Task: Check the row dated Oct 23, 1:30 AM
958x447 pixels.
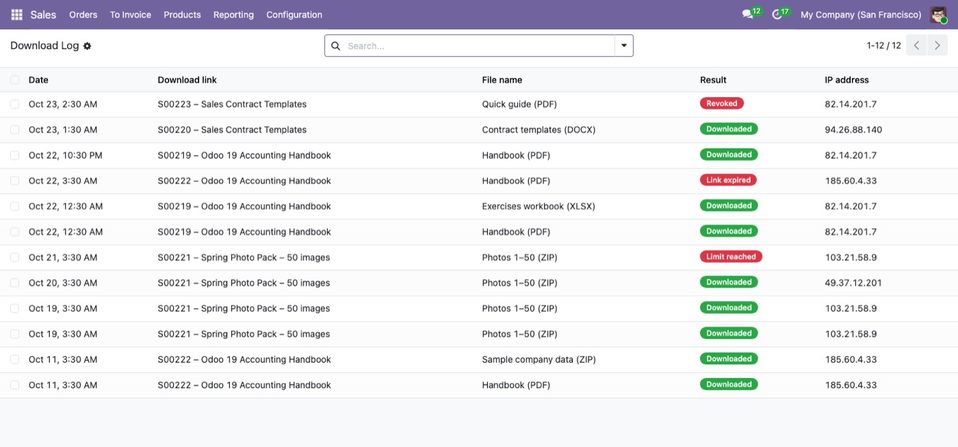Action: pos(15,130)
